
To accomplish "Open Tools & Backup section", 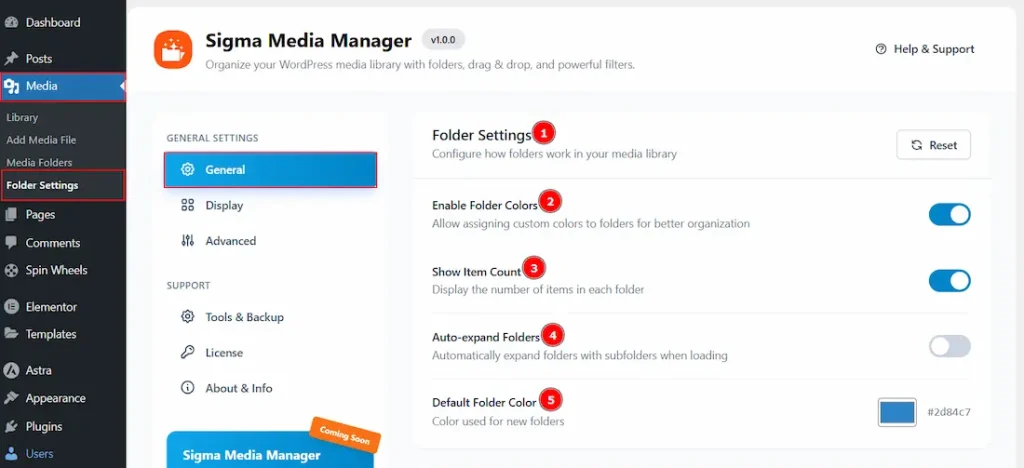I will (x=270, y=317).
